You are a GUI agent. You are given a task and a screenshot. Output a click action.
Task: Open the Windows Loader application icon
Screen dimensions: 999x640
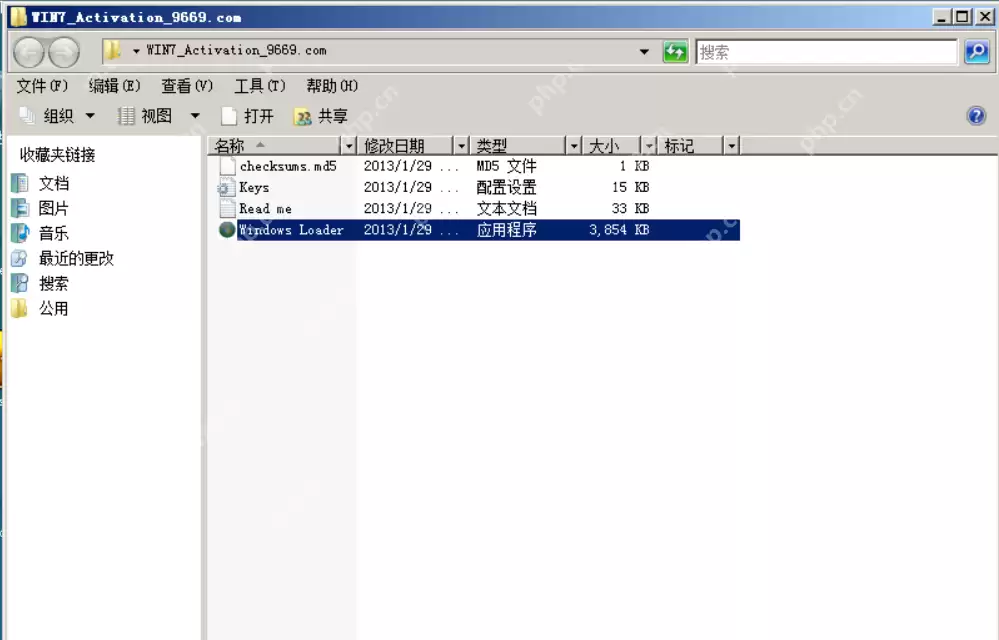click(x=227, y=230)
